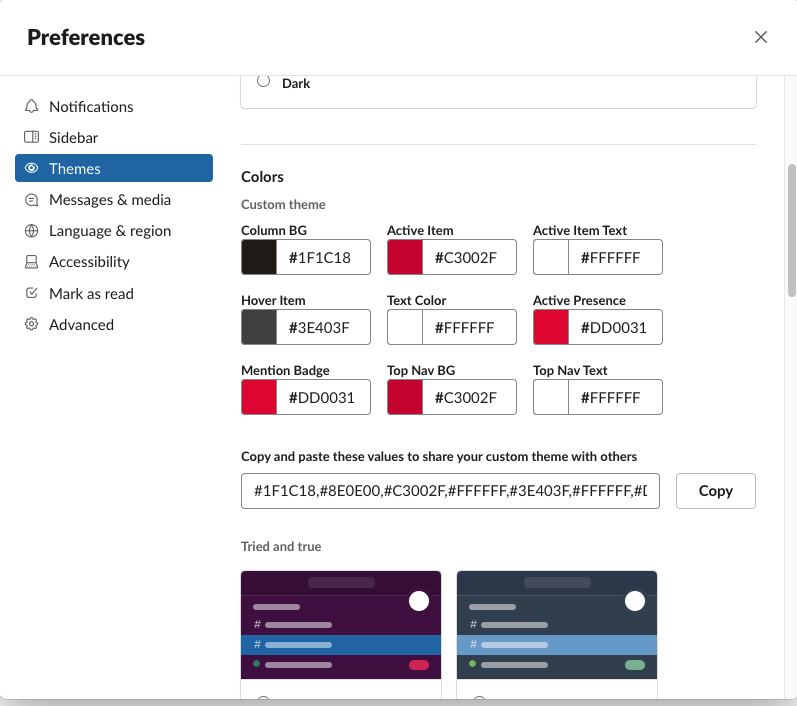Image resolution: width=797 pixels, height=706 pixels.
Task: Open Notifications preferences
Action: pyautogui.click(x=114, y=106)
